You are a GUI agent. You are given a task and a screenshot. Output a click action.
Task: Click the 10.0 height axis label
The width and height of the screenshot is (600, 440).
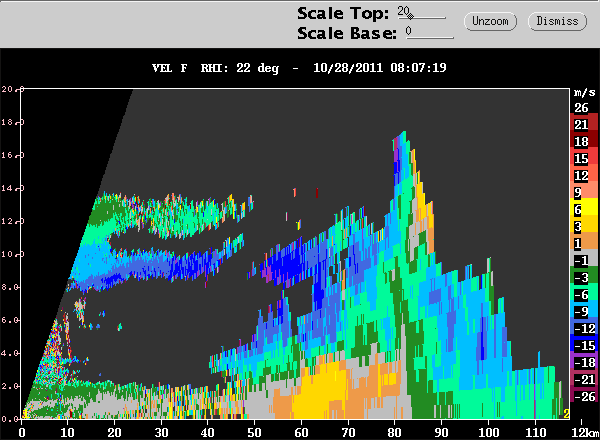pyautogui.click(x=13, y=254)
